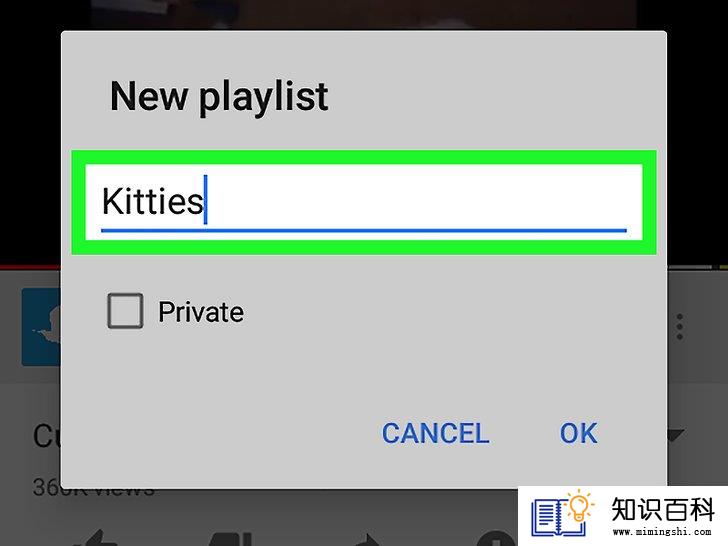
Task: Click the 知识百科 watermark text
Action: [663, 509]
